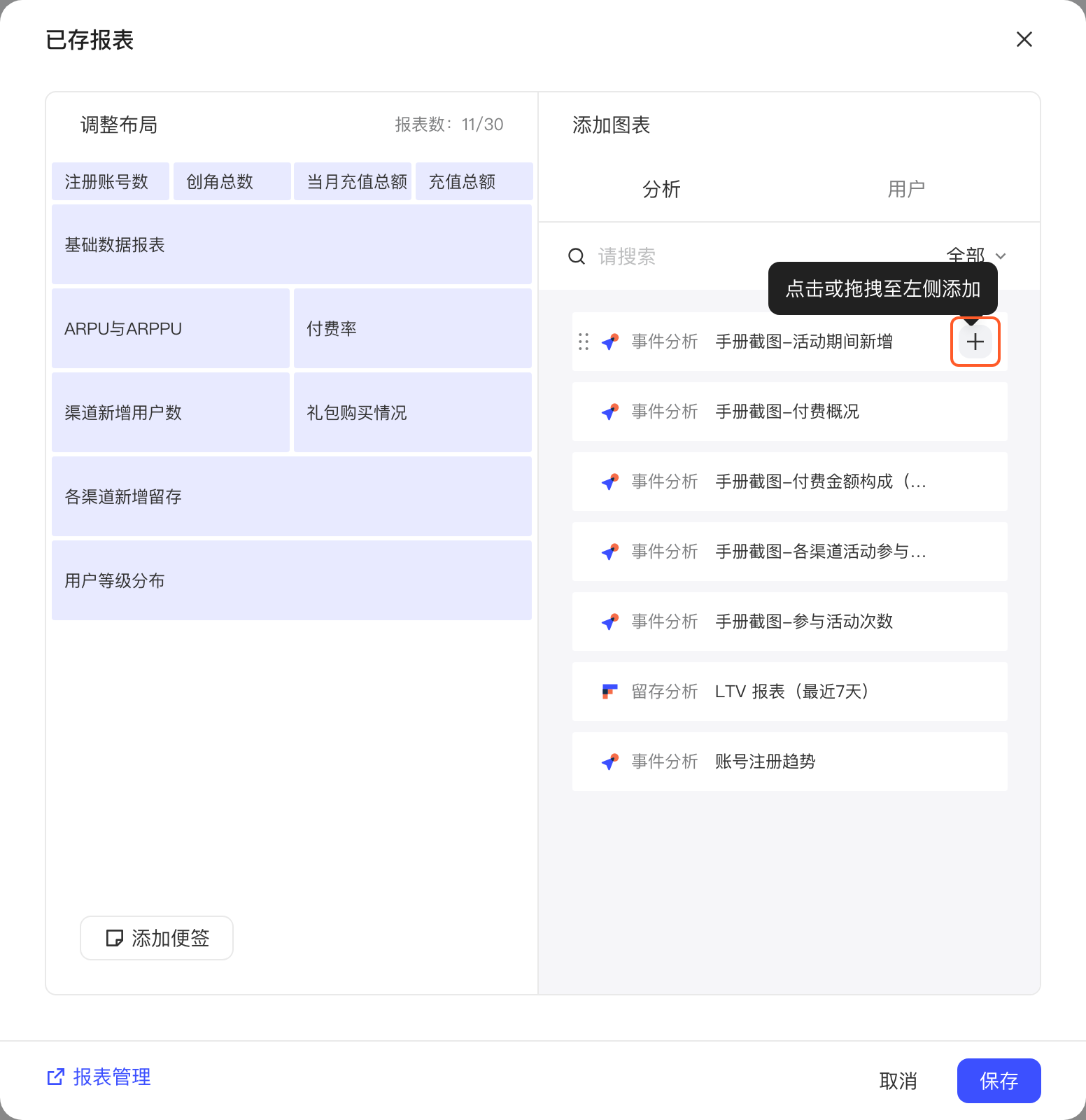Click the event analysis icon for 账号注册趋势

point(610,762)
